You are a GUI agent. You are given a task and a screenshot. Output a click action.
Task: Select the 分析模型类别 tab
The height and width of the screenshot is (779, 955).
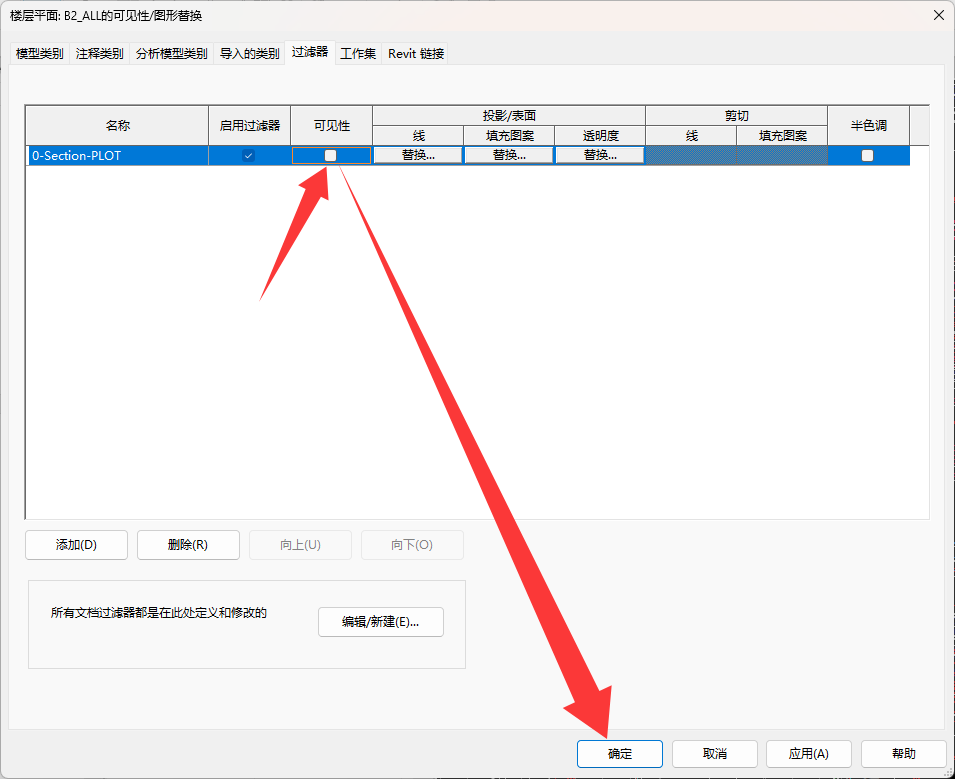(x=171, y=54)
